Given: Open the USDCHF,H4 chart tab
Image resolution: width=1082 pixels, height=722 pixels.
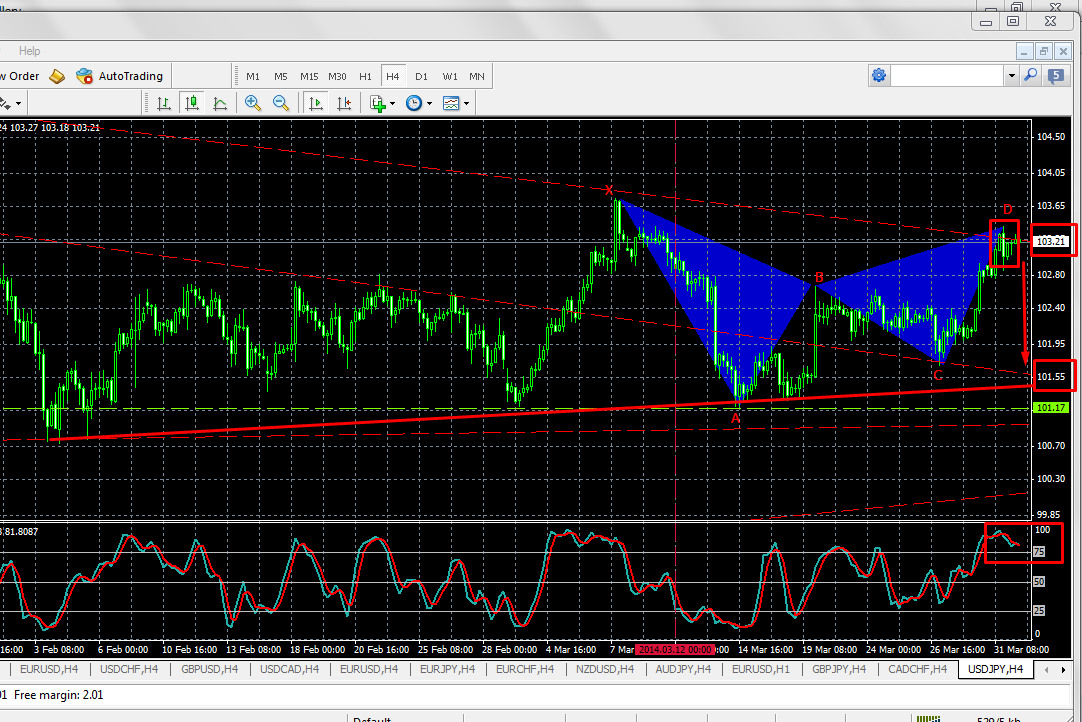Looking at the screenshot, I should click(129, 669).
